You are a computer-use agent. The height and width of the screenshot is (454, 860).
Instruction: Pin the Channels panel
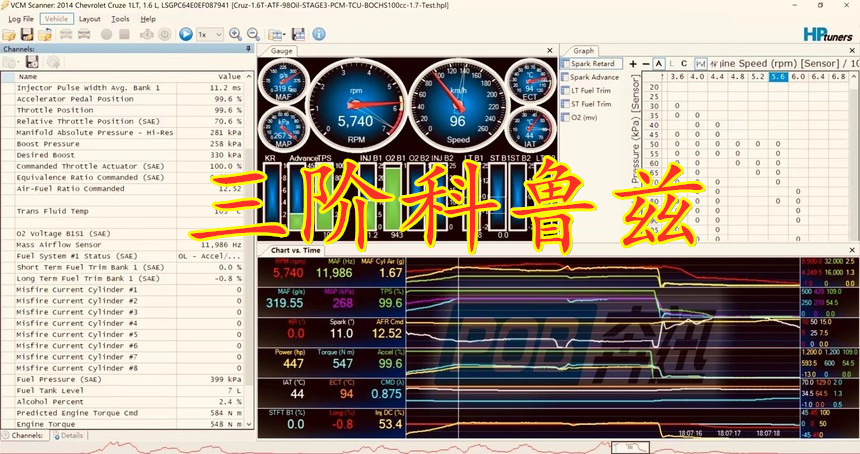(248, 49)
